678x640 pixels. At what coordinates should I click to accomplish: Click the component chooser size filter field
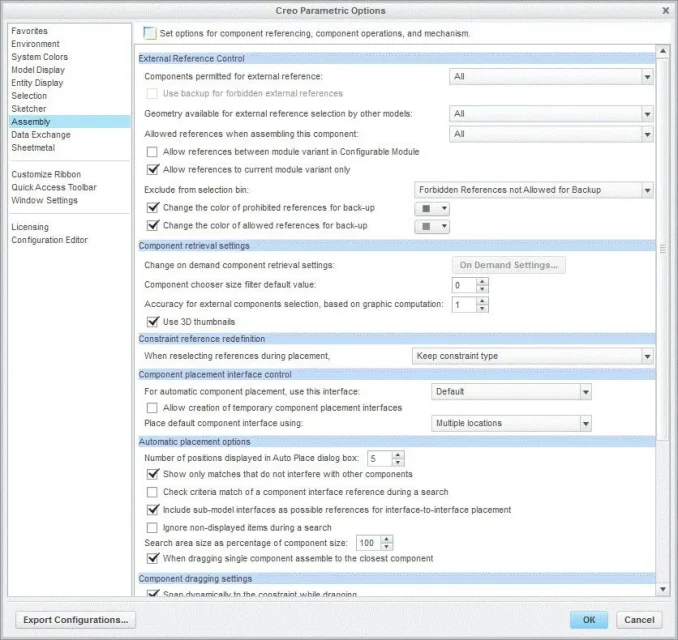pos(464,285)
